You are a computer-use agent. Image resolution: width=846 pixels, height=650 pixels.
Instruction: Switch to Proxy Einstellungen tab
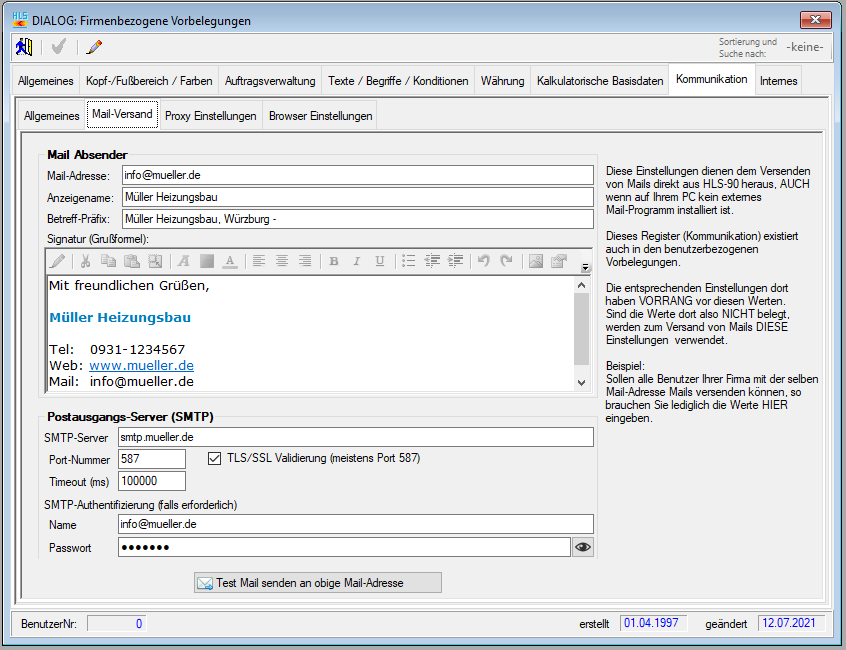210,116
